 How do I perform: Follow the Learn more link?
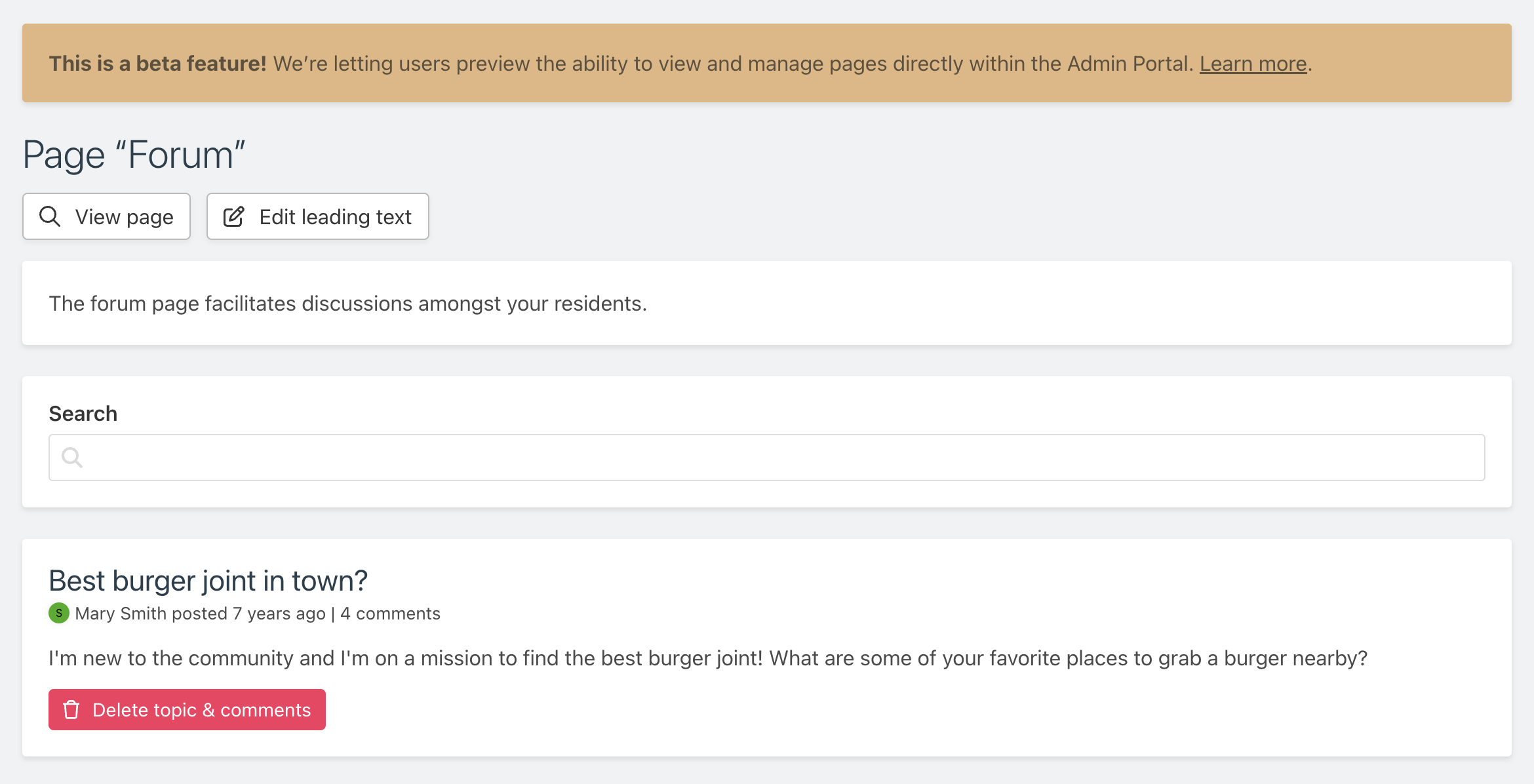pyautogui.click(x=1253, y=64)
